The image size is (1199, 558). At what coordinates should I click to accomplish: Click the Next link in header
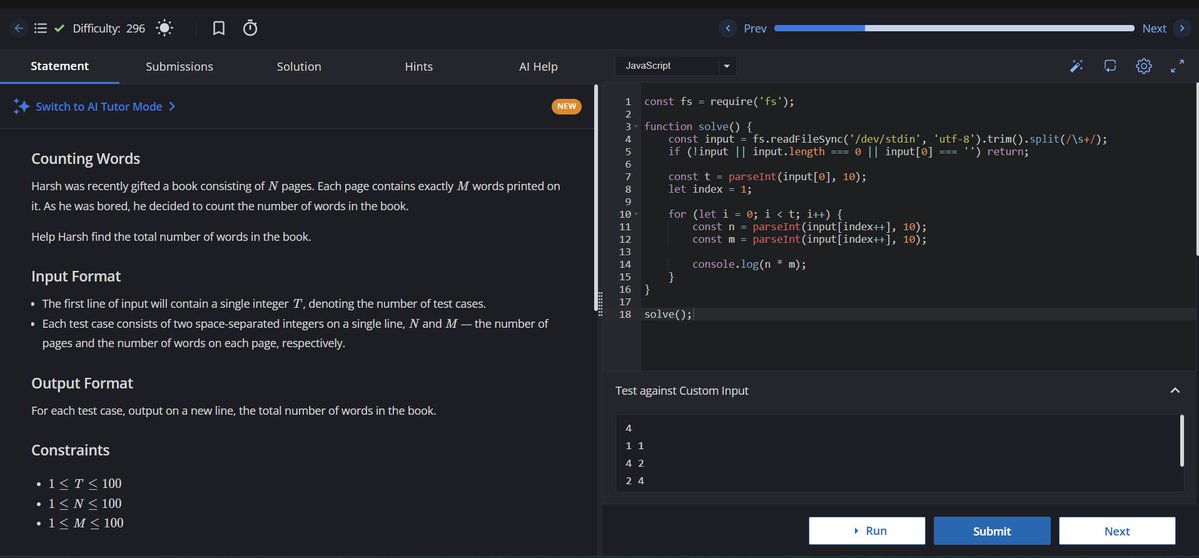point(1154,28)
